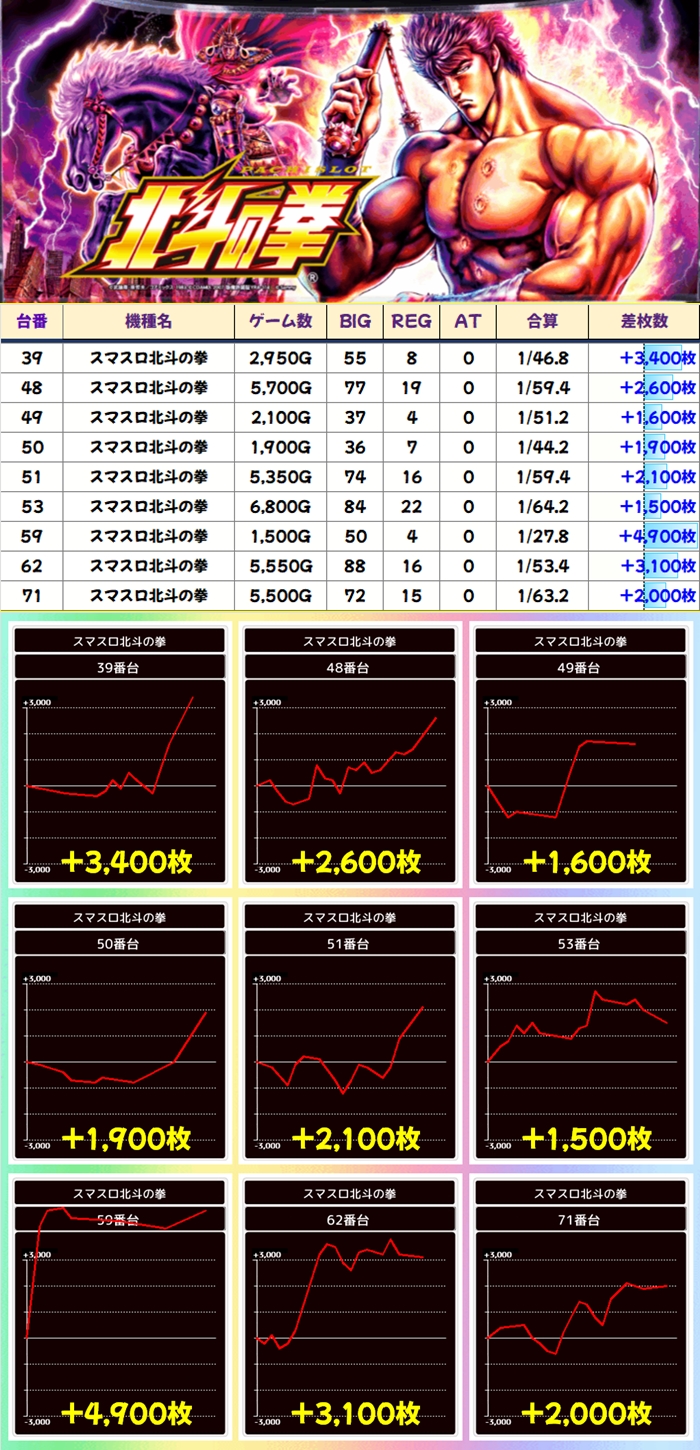Click the 71番台 graph title label
700x1450 pixels.
(580, 1220)
